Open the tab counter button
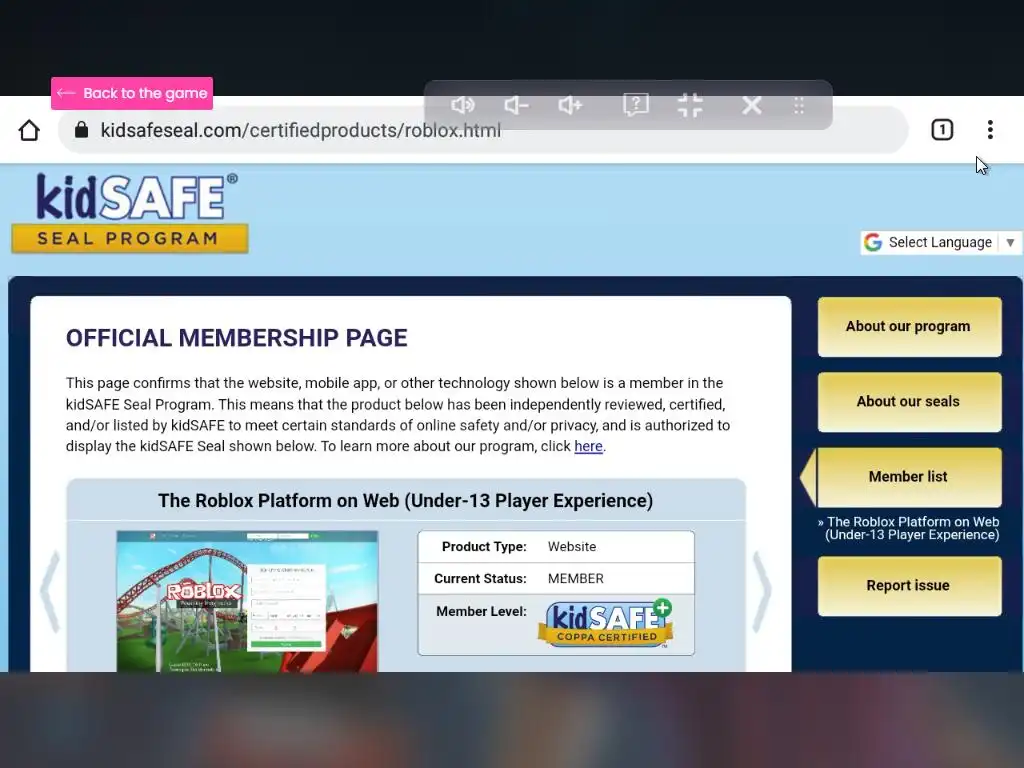The height and width of the screenshot is (768, 1024). point(942,130)
